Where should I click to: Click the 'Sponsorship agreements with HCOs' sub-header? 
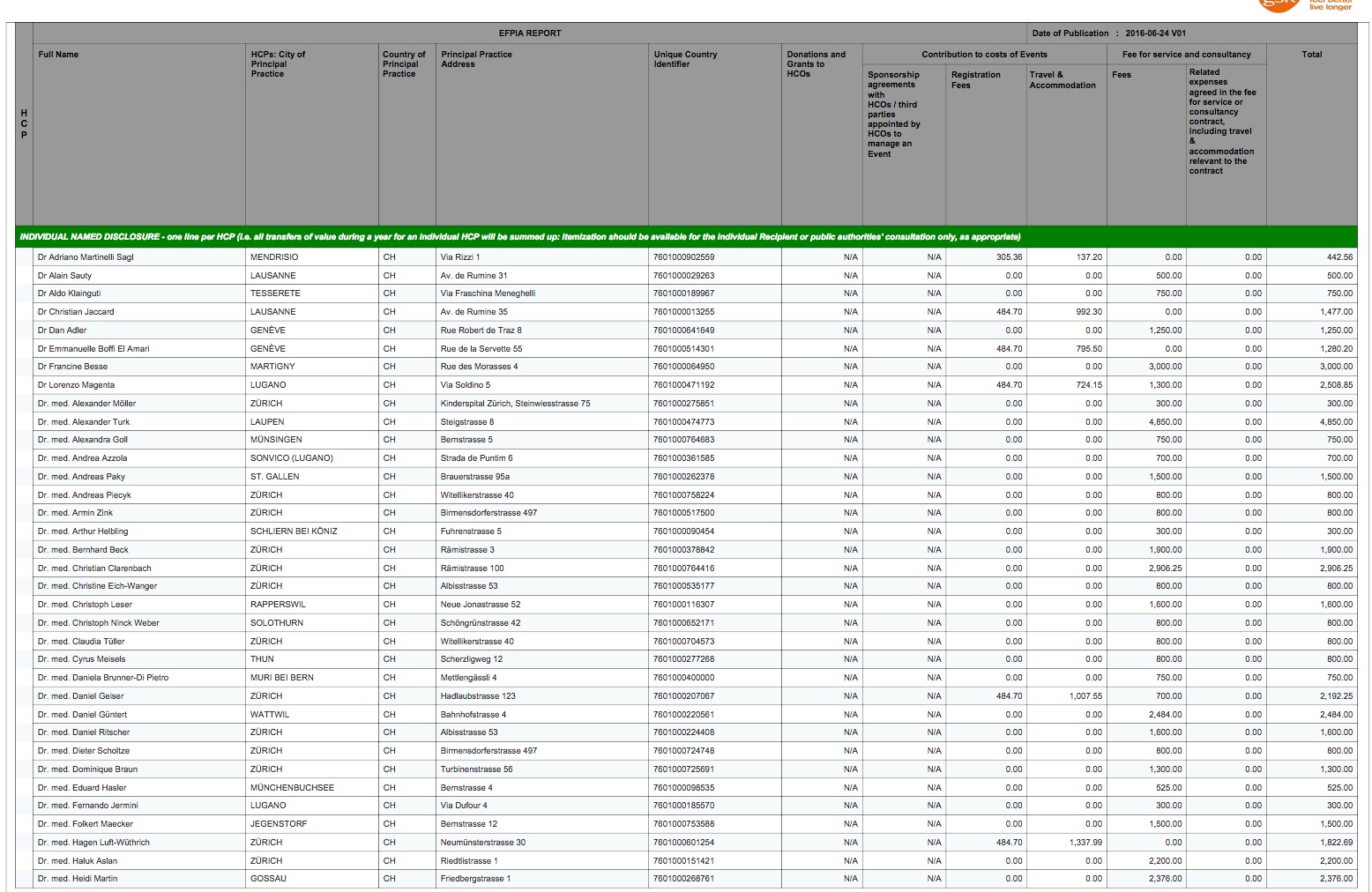(894, 115)
